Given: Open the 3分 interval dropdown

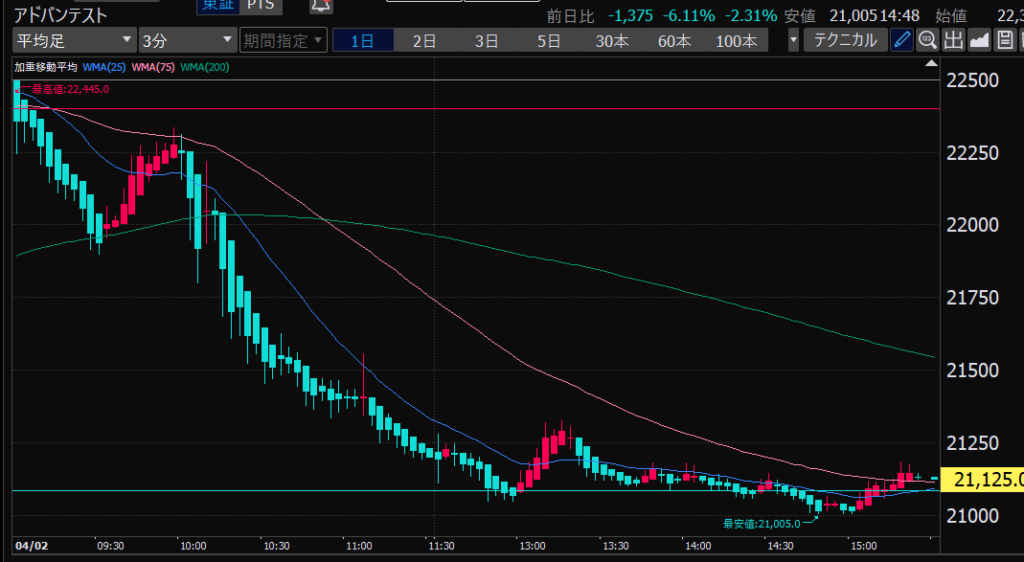Looking at the screenshot, I should [186, 40].
